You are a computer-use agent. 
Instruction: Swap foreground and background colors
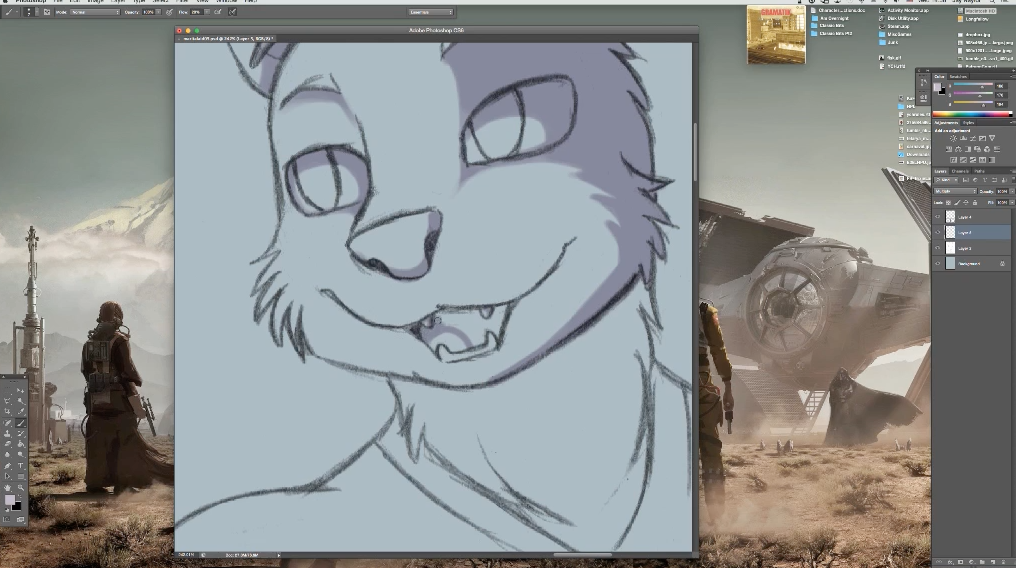(20, 496)
